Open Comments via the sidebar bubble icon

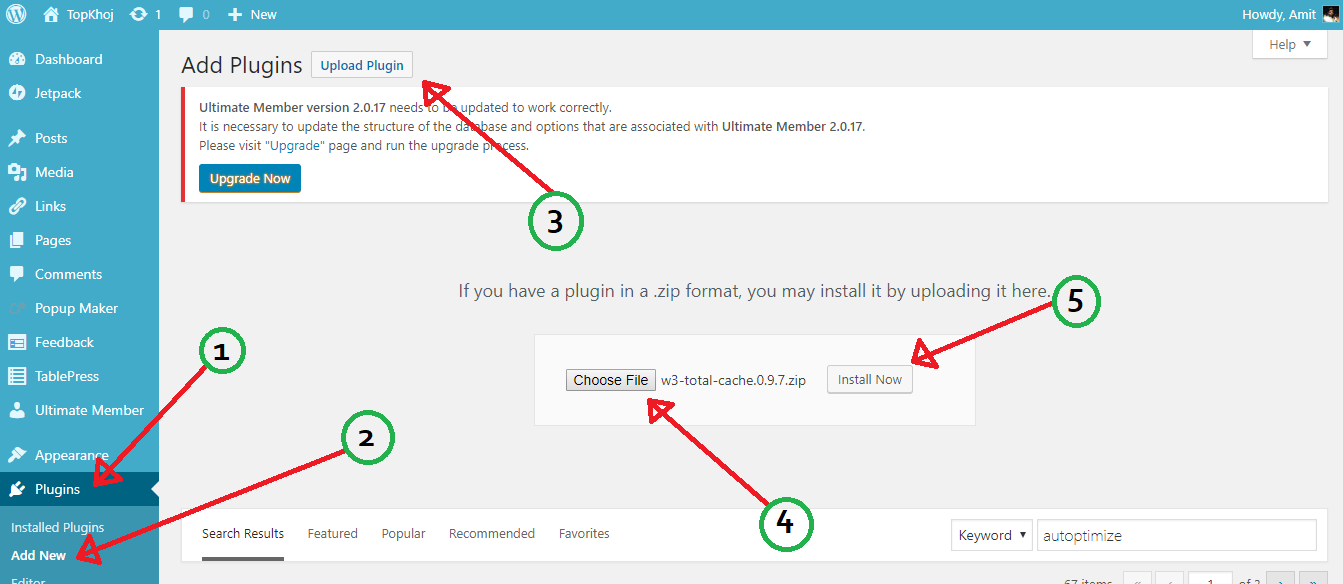(17, 274)
